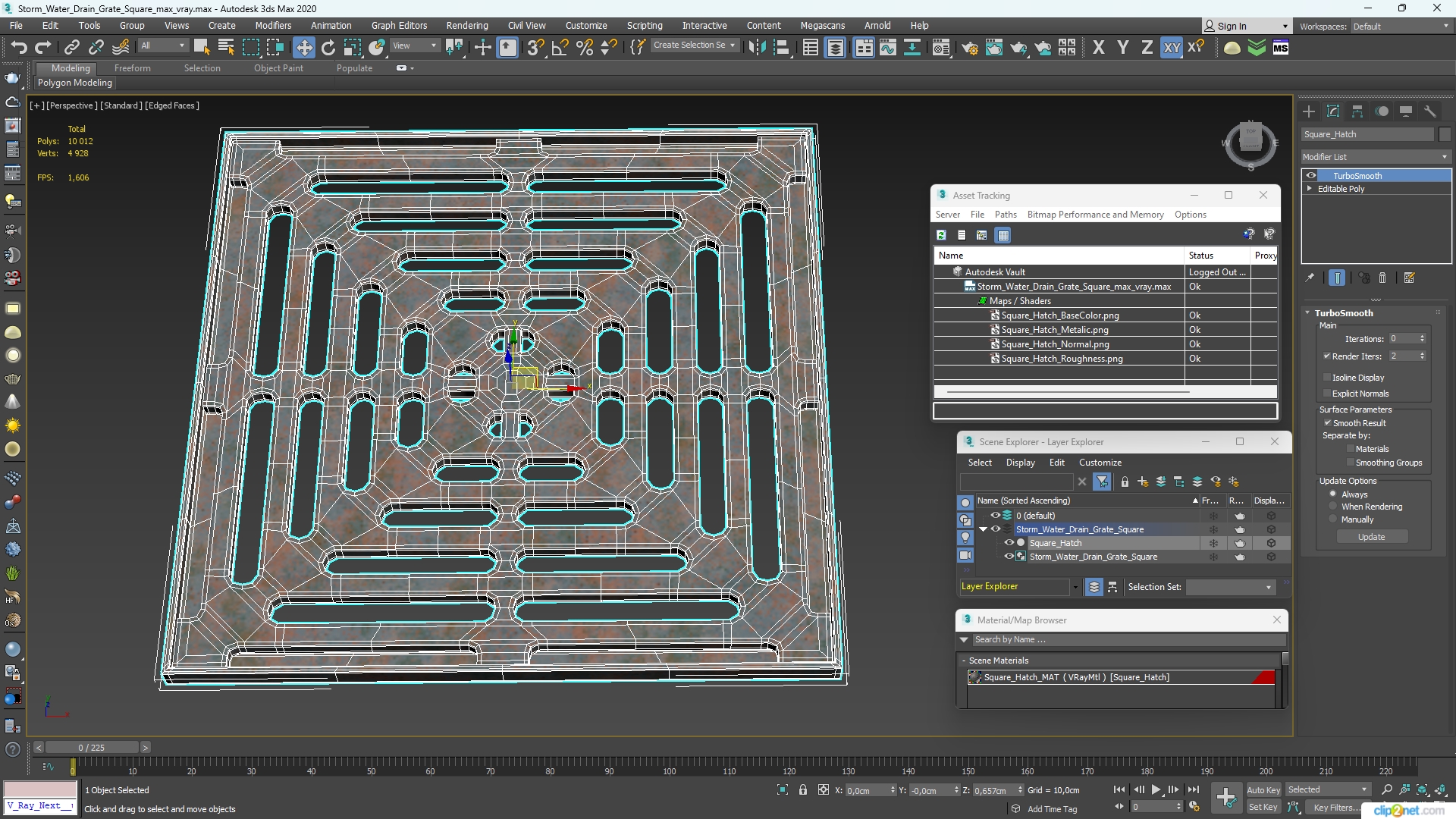Click the Polygon Modeling panel label
Image resolution: width=1456 pixels, height=819 pixels.
pos(75,83)
